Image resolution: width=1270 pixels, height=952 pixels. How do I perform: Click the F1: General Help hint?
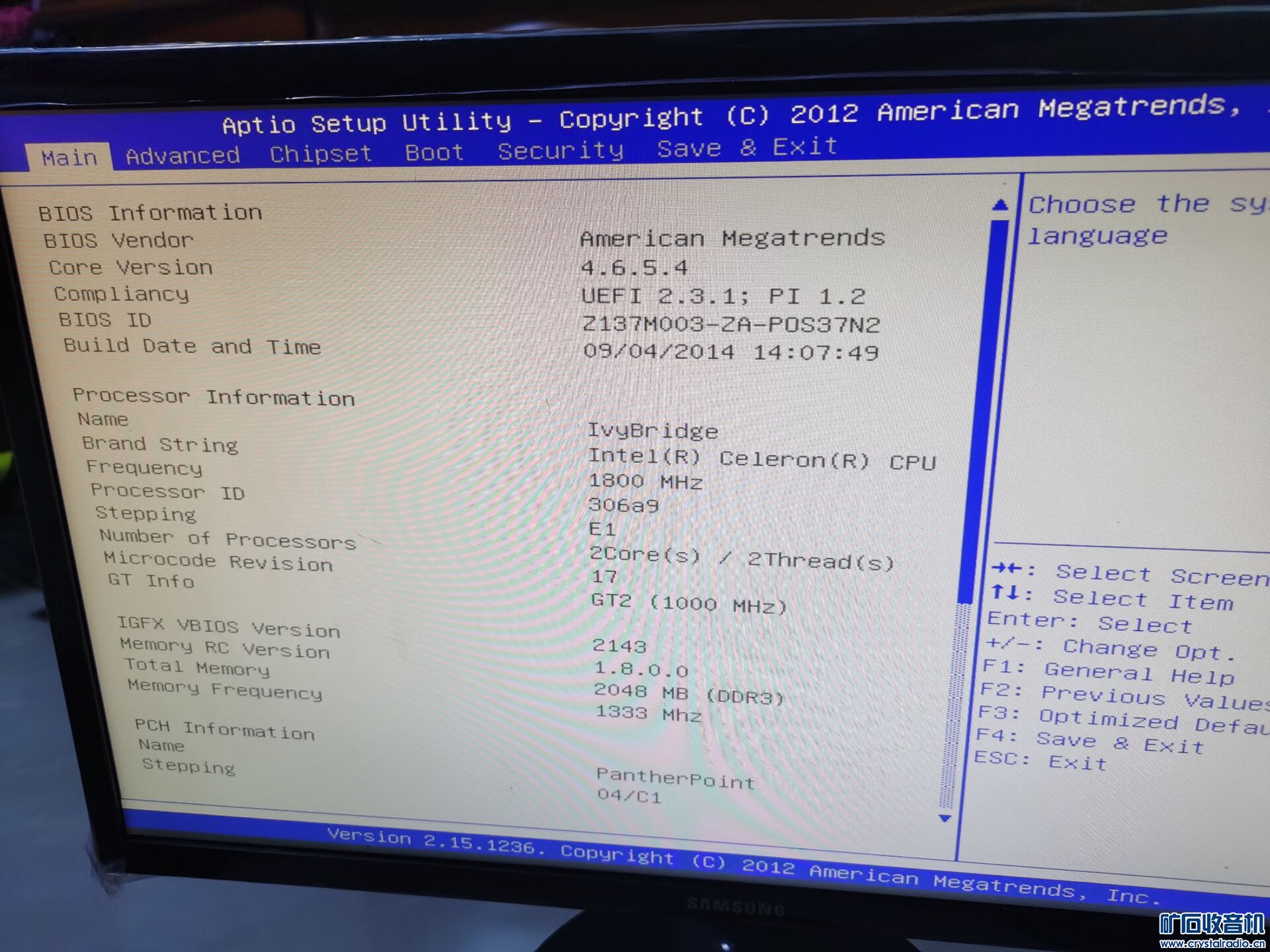tap(1108, 673)
